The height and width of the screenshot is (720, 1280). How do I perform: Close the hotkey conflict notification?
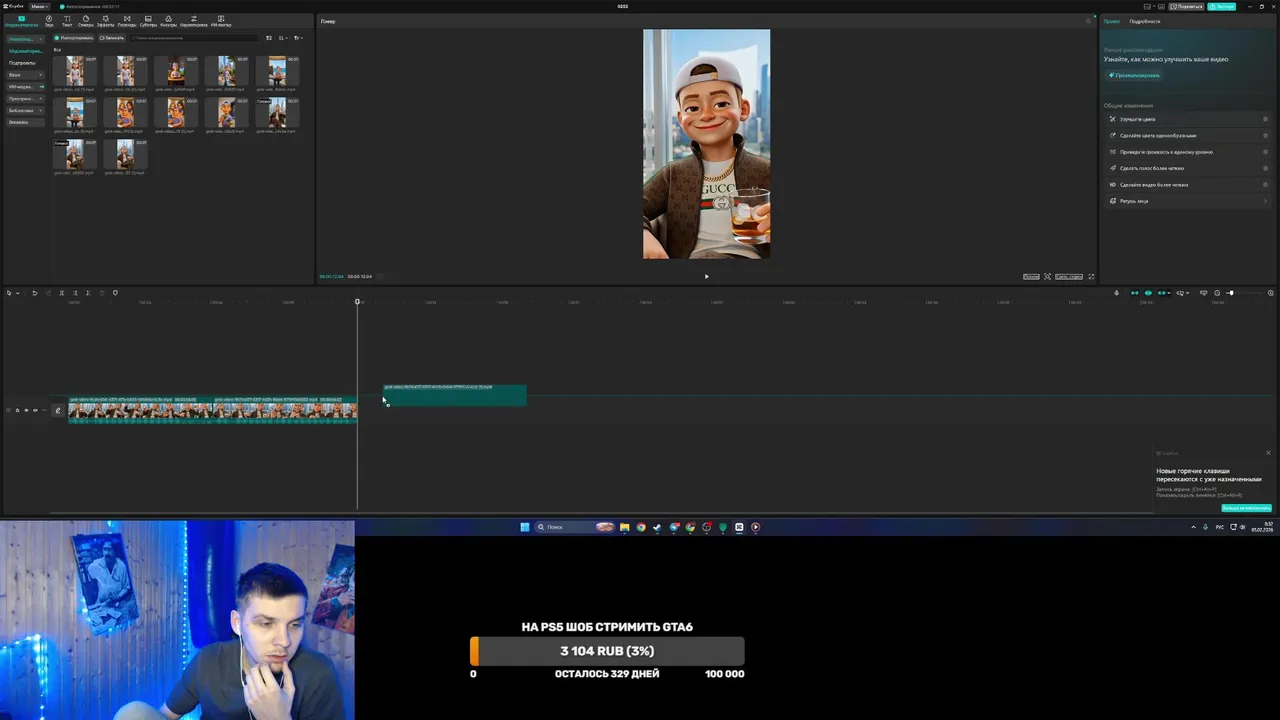(x=1268, y=453)
